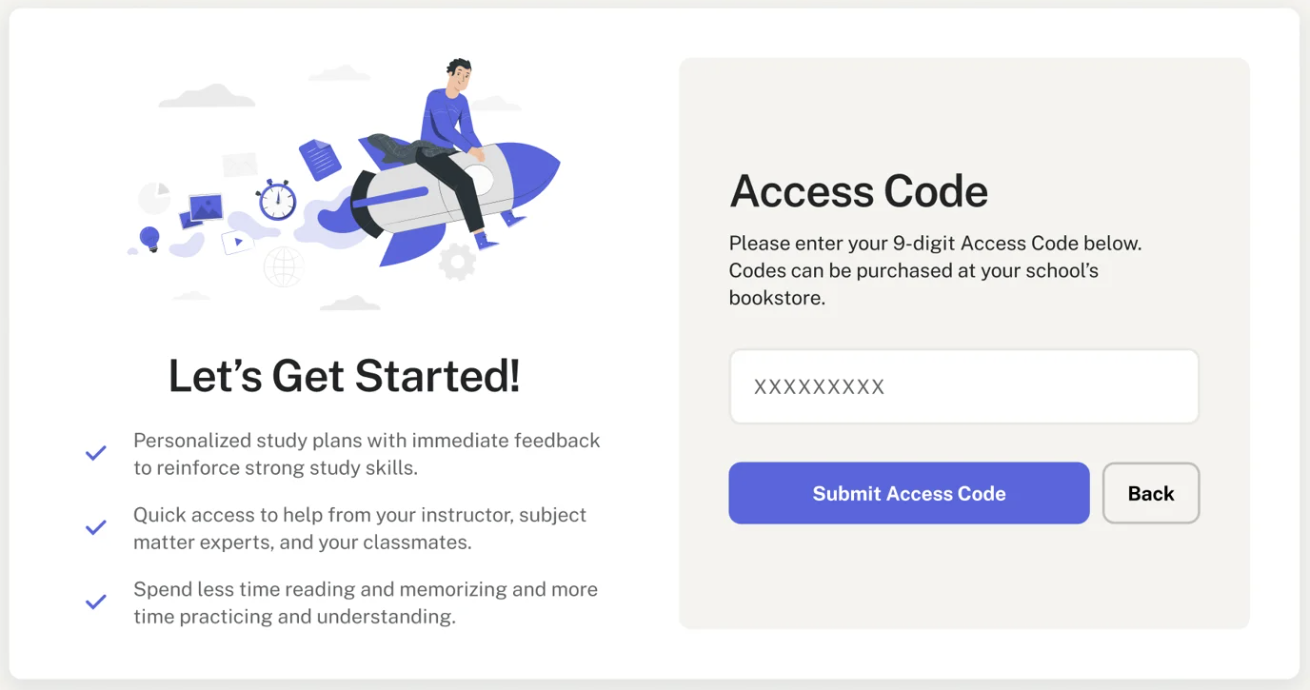The image size is (1310, 690).
Task: Click the checkmark beside personalized study plans
Action: coord(95,452)
